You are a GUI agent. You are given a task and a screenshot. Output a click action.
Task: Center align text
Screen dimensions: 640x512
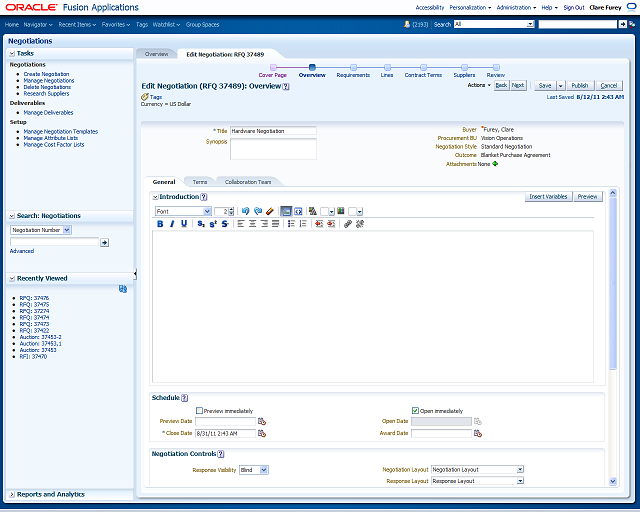click(x=253, y=224)
